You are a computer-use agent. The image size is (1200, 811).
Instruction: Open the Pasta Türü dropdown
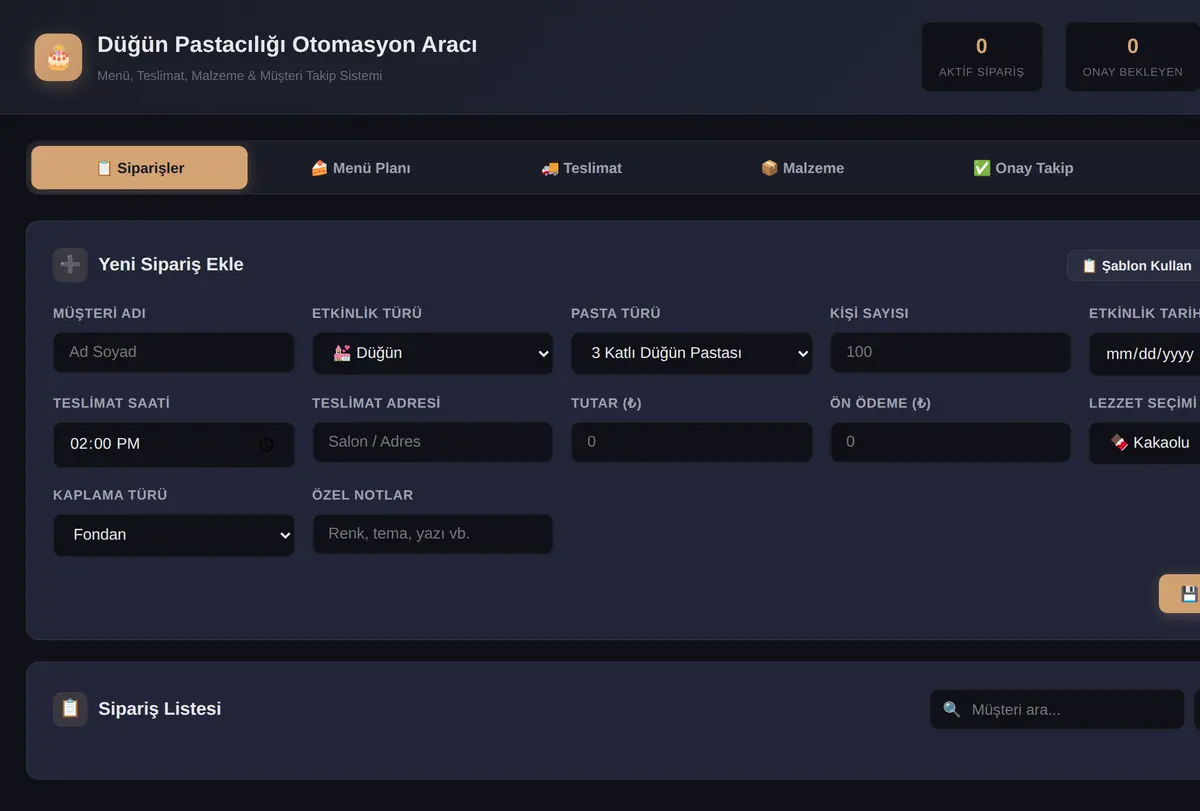tap(692, 353)
